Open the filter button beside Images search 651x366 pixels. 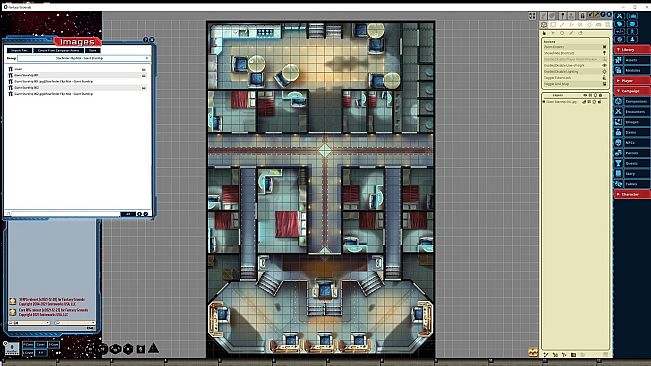pos(128,214)
